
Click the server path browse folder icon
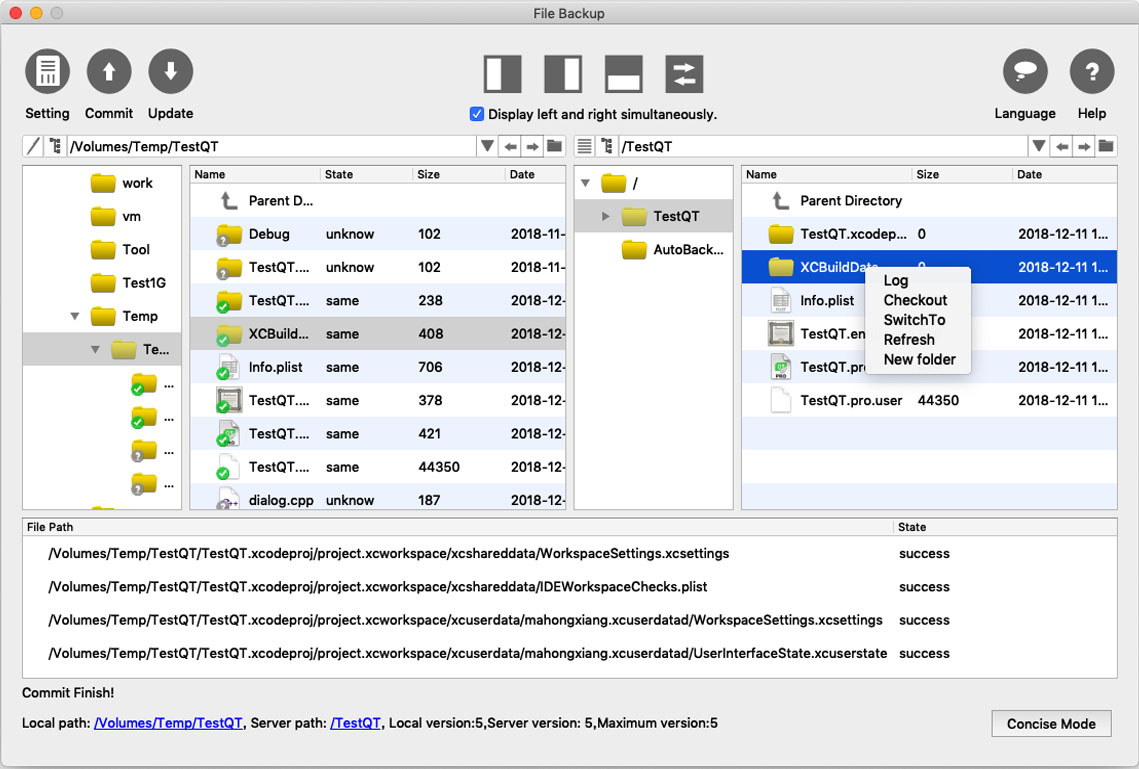(1106, 146)
